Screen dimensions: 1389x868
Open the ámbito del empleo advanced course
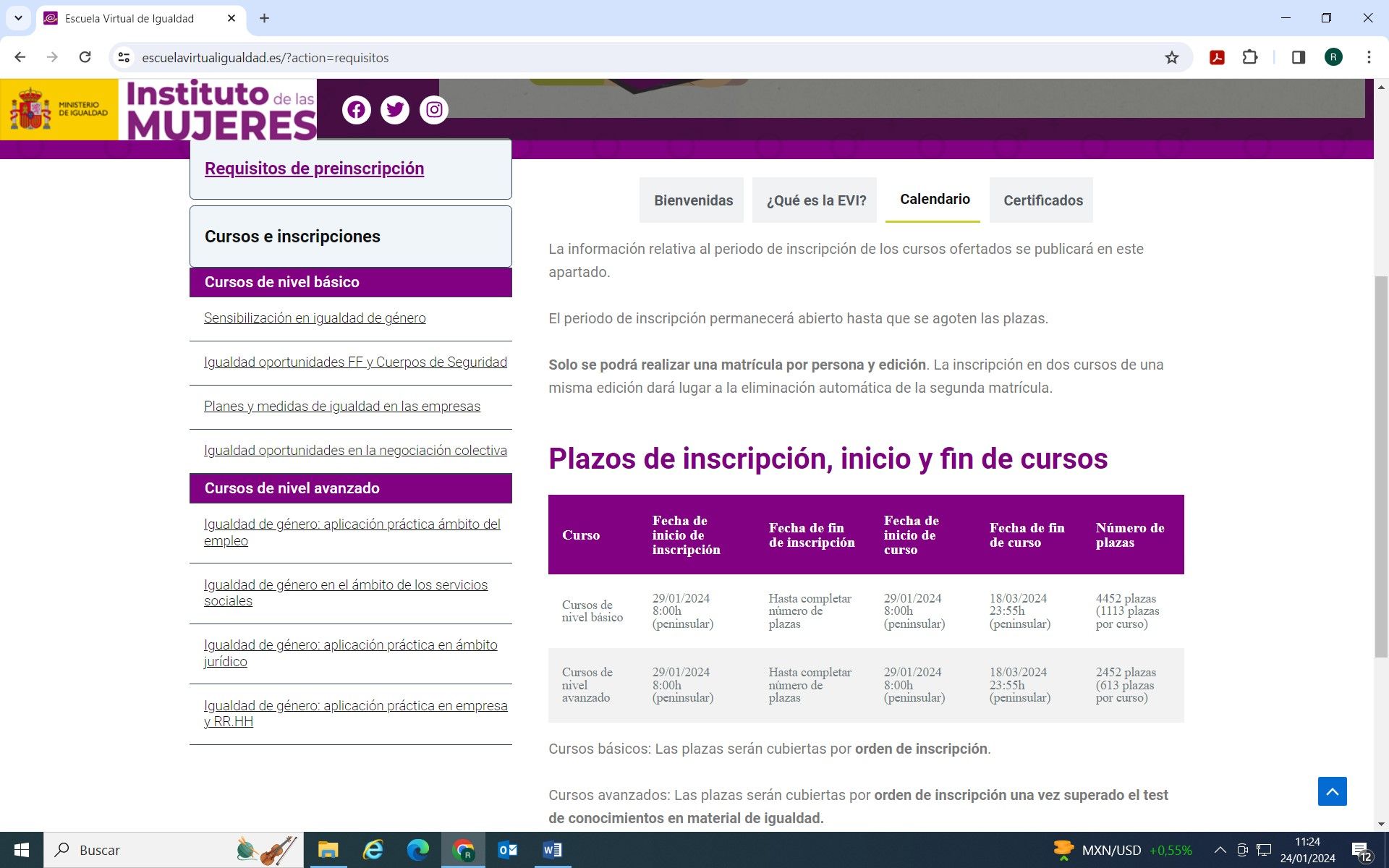coord(352,532)
